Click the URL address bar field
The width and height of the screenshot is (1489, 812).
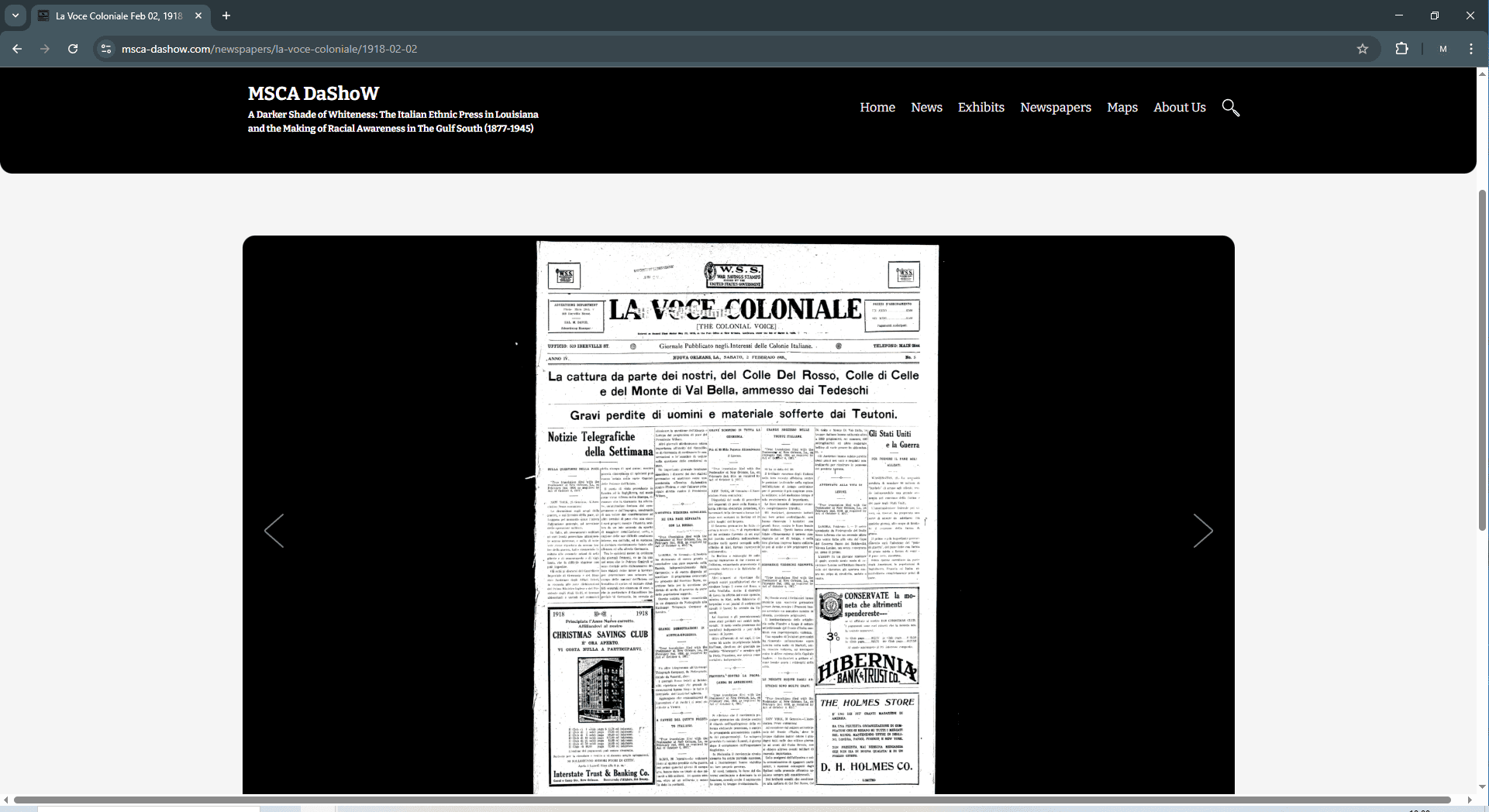coord(698,49)
